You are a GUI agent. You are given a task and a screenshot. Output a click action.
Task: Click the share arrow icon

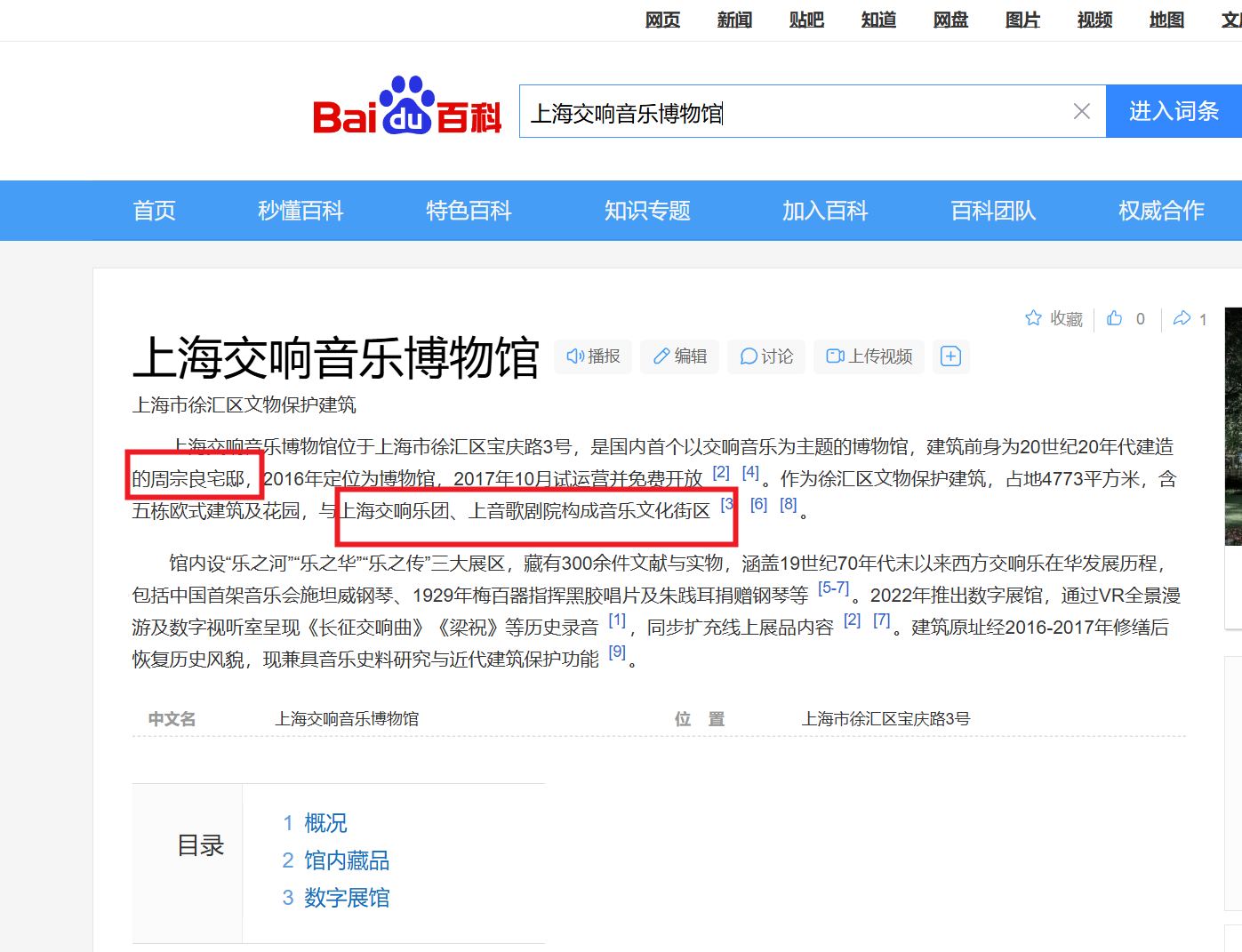coord(1182,318)
